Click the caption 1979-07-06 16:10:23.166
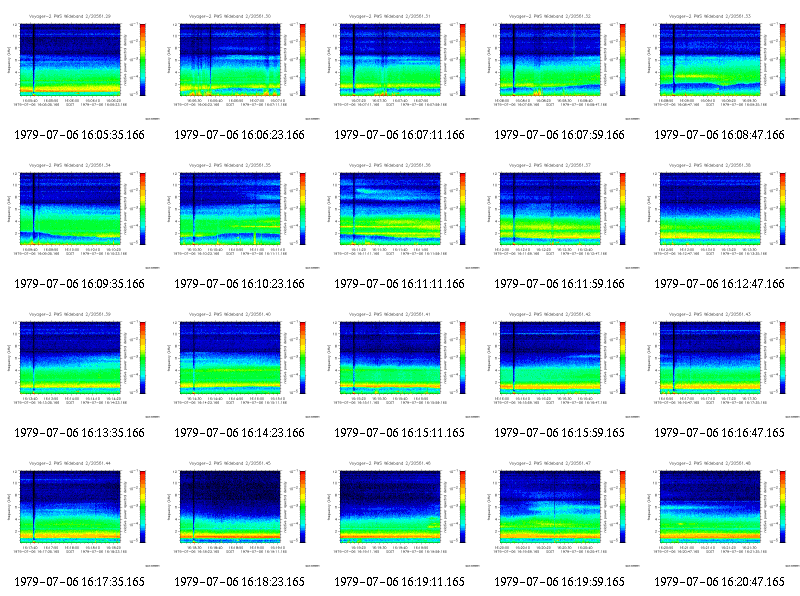Viewport: 800px width, 596px height. pos(239,284)
